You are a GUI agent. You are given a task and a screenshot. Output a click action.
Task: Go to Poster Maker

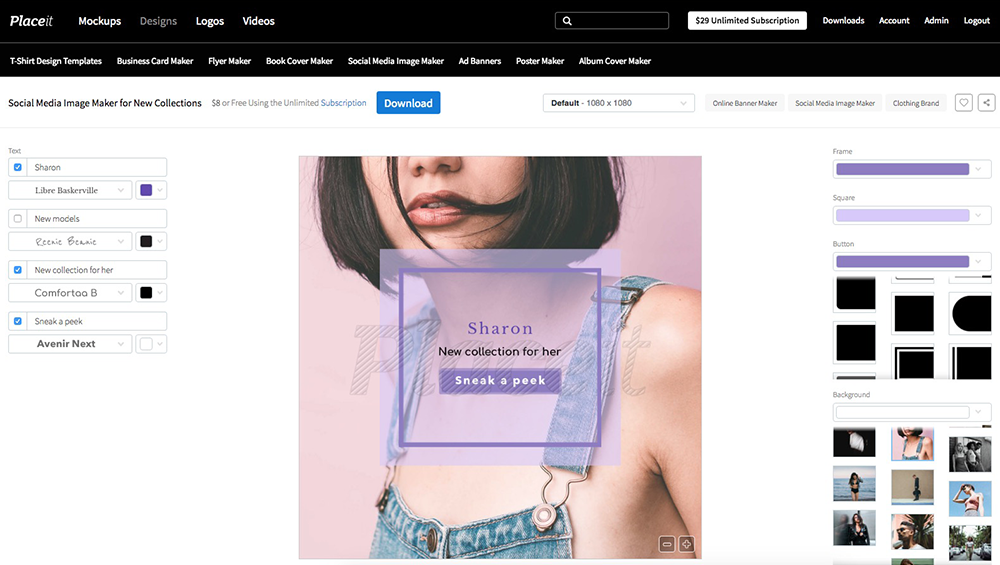(x=540, y=61)
